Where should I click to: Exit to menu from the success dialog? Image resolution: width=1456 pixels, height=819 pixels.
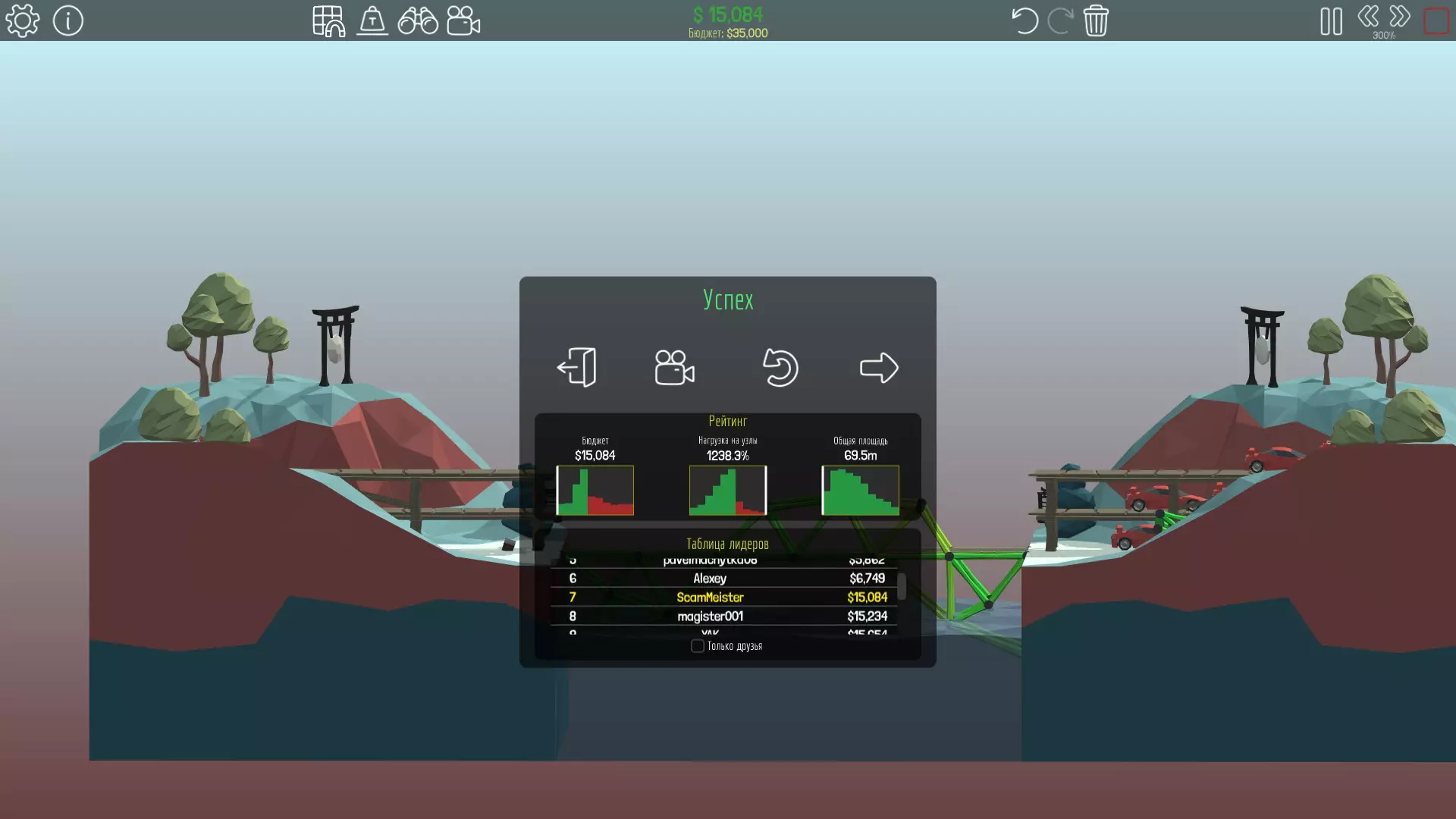coord(577,368)
